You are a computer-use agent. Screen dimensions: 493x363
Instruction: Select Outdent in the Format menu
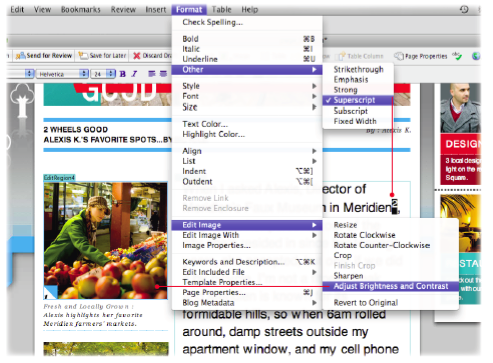(x=247, y=182)
